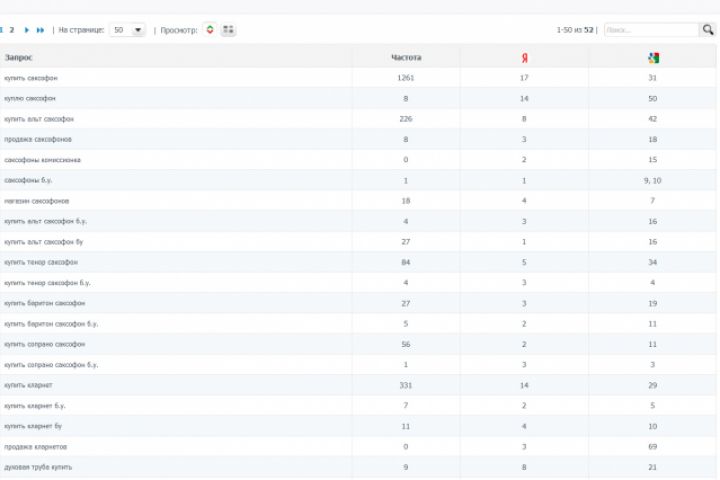Click Google position 21 for духовая труба купить
720x480 pixels.
coord(652,467)
